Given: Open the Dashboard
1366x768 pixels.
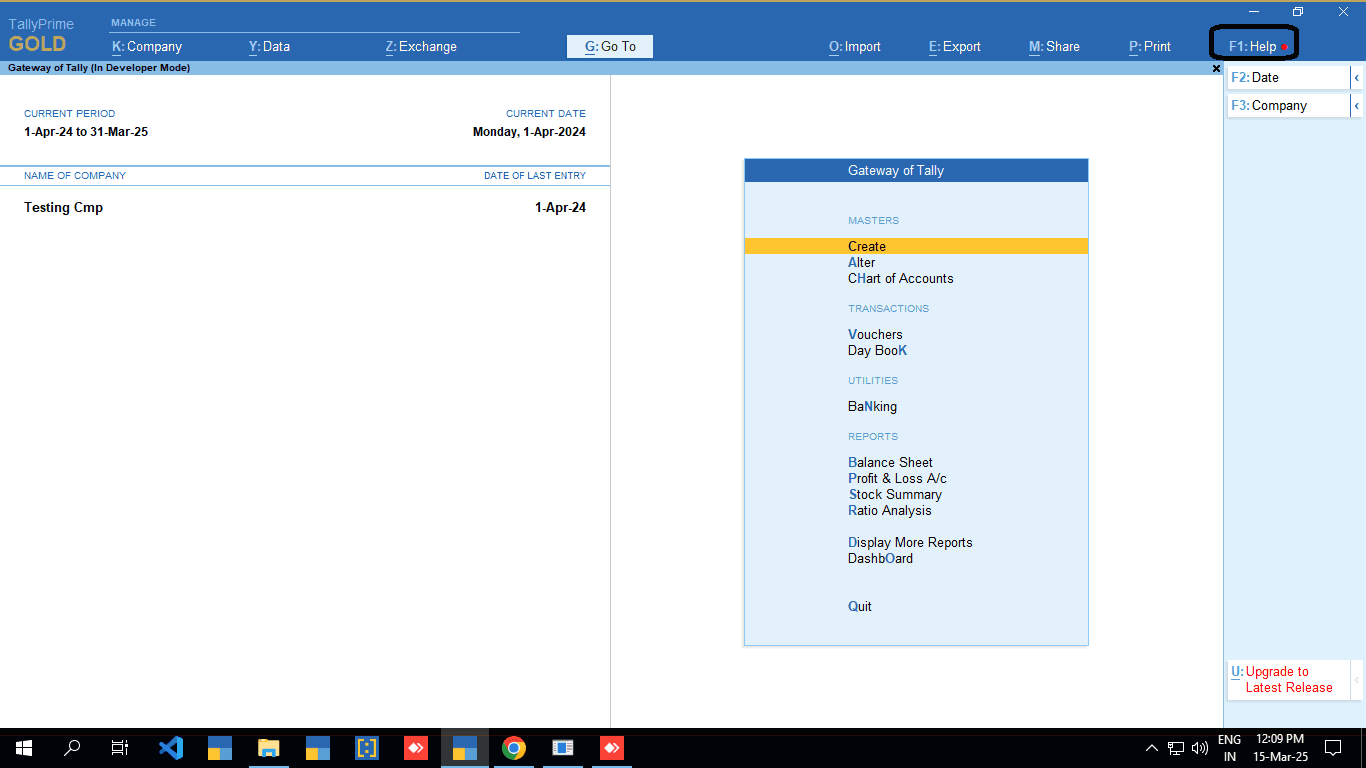Looking at the screenshot, I should 880,558.
